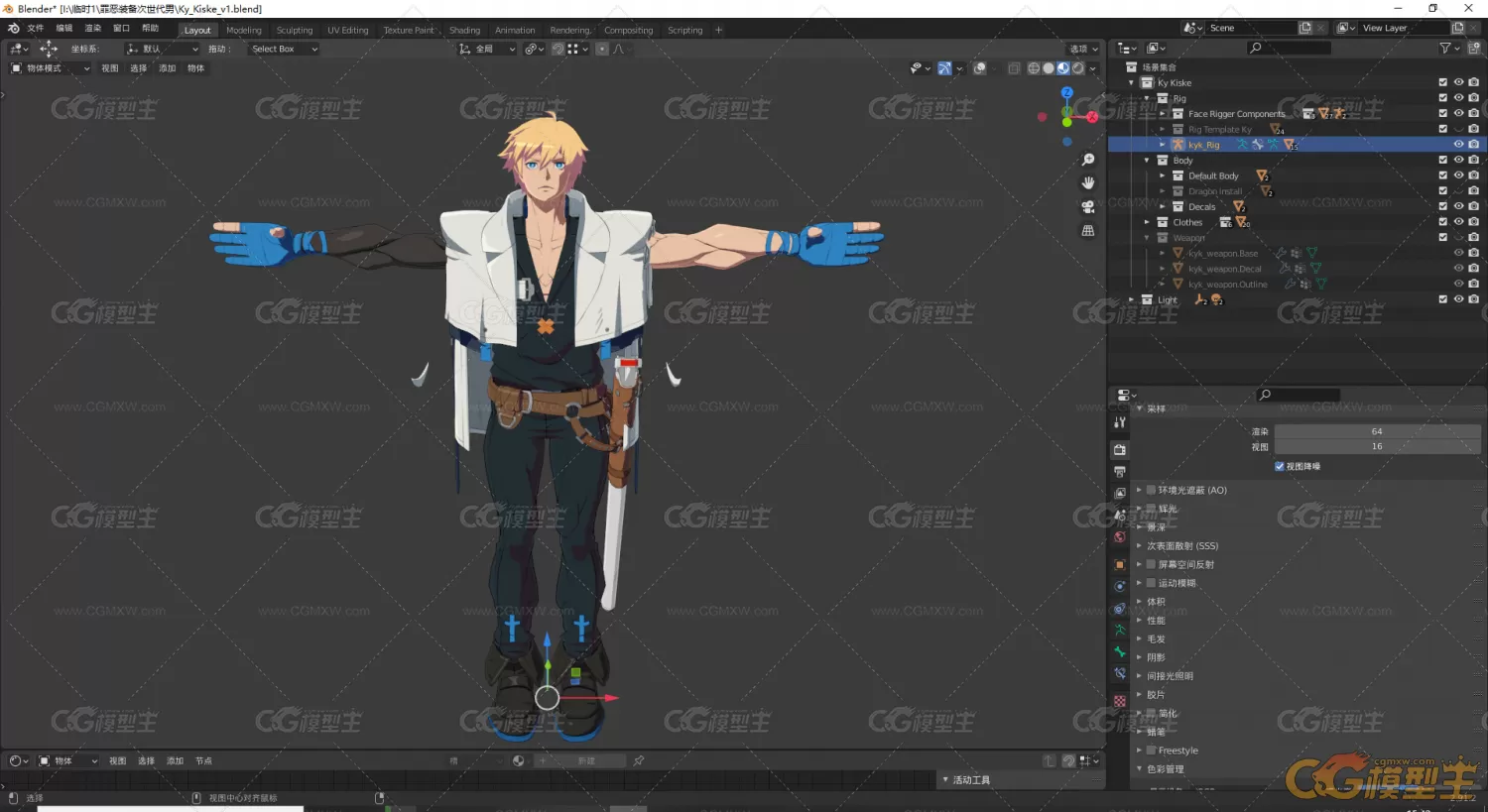Open the Bone properties tab
This screenshot has width=1488, height=812.
click(x=1120, y=652)
